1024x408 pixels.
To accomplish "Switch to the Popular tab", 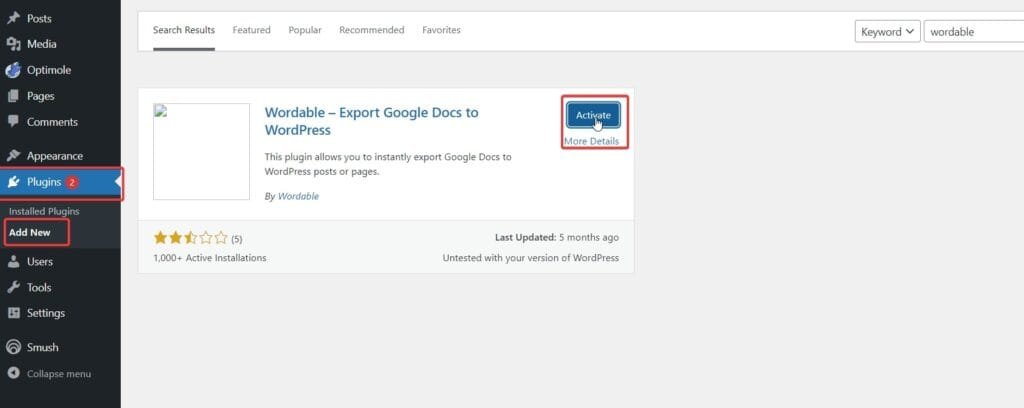I will [x=305, y=30].
